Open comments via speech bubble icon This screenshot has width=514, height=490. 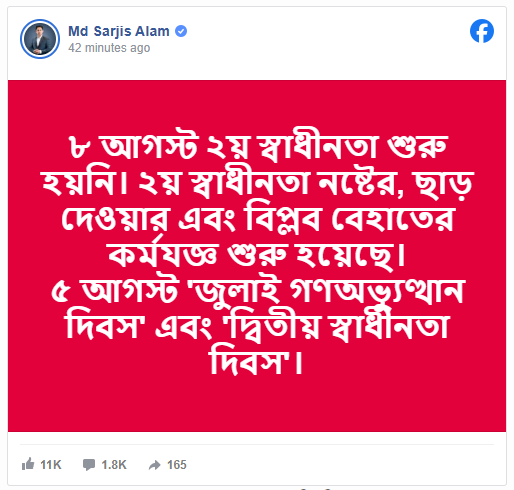(89, 464)
